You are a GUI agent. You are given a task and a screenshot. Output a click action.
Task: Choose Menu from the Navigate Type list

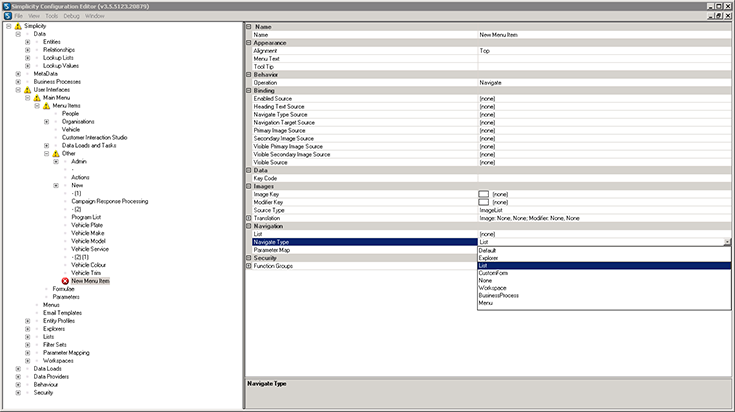(x=604, y=303)
